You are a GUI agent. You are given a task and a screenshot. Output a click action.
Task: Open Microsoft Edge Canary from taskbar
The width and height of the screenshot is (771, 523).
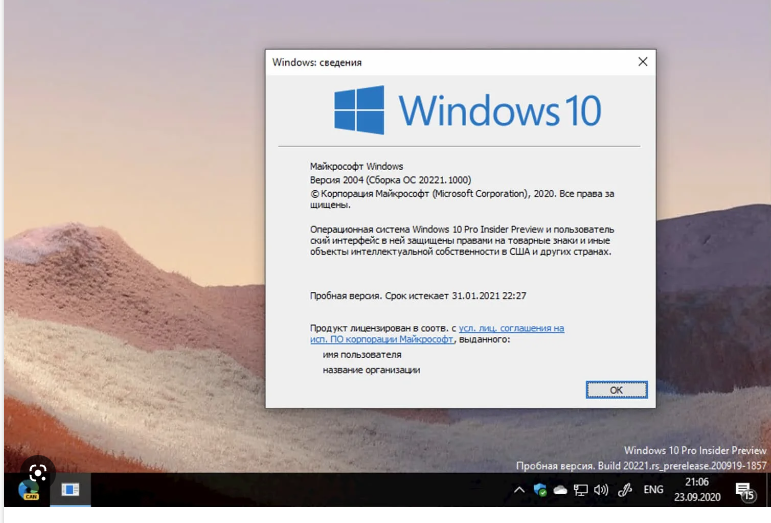pos(28,490)
